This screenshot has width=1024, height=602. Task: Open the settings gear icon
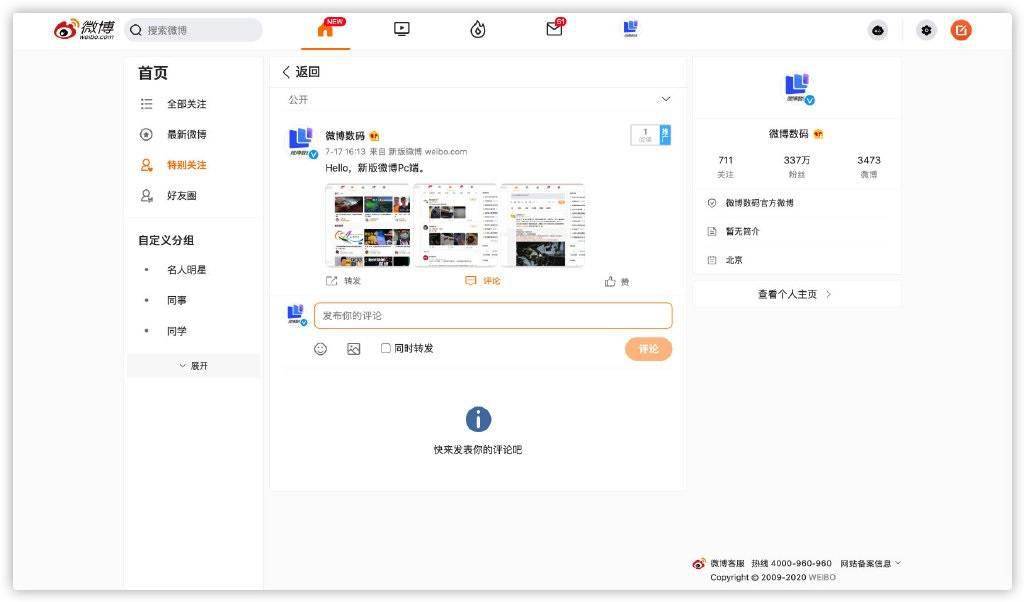point(926,30)
